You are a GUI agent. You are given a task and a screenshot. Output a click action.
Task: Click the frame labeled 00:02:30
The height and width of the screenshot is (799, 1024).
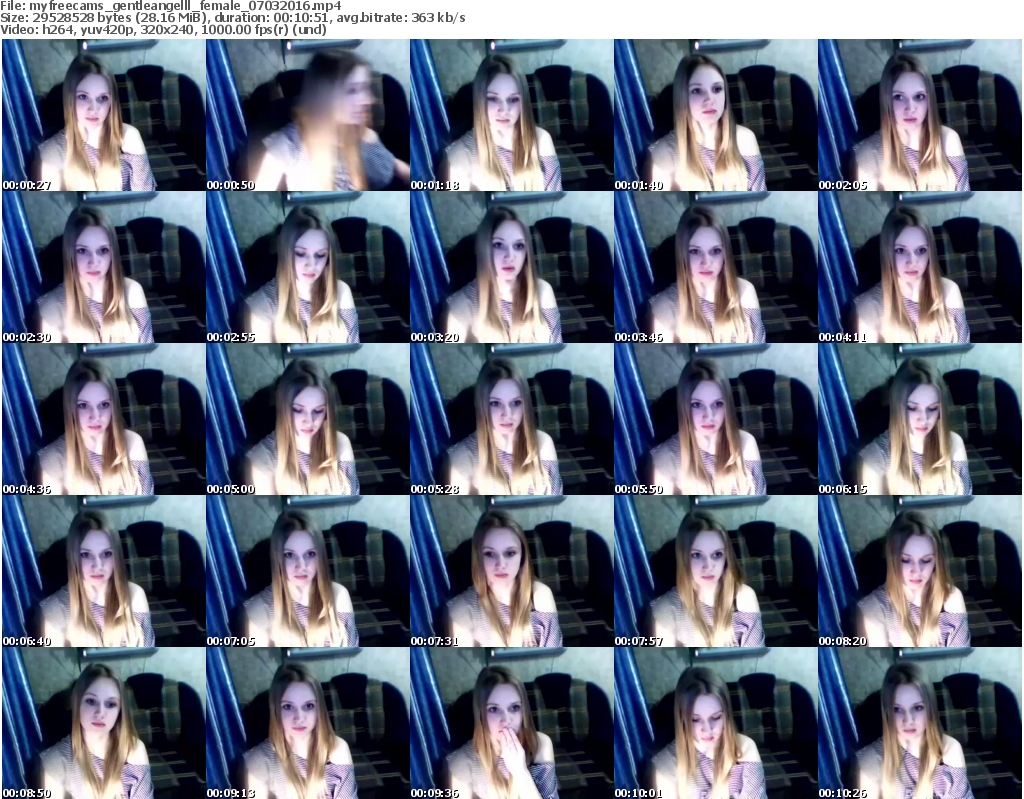tap(103, 268)
